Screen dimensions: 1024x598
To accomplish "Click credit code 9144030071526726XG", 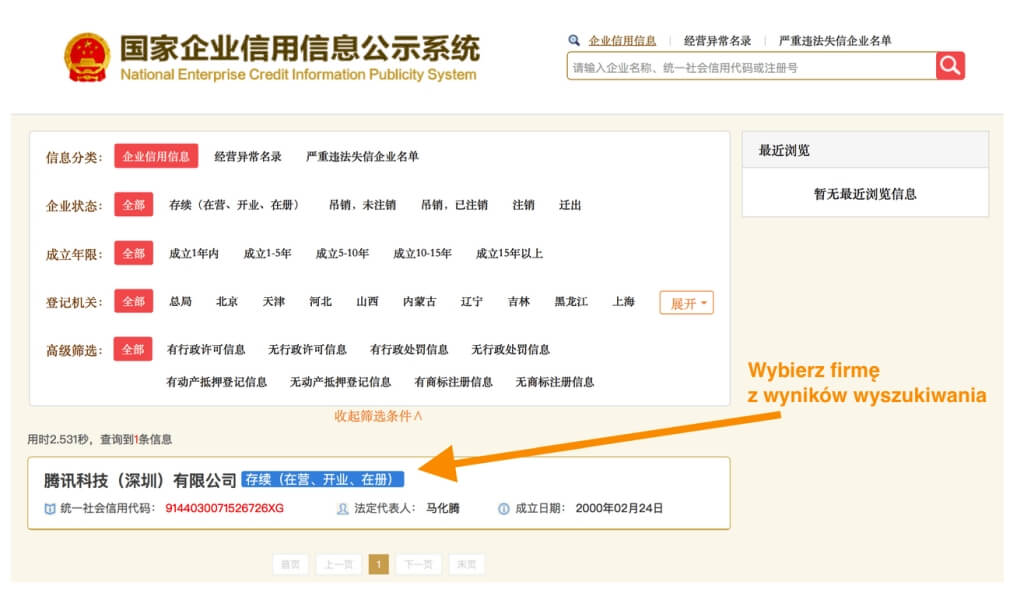I will pyautogui.click(x=224, y=509).
